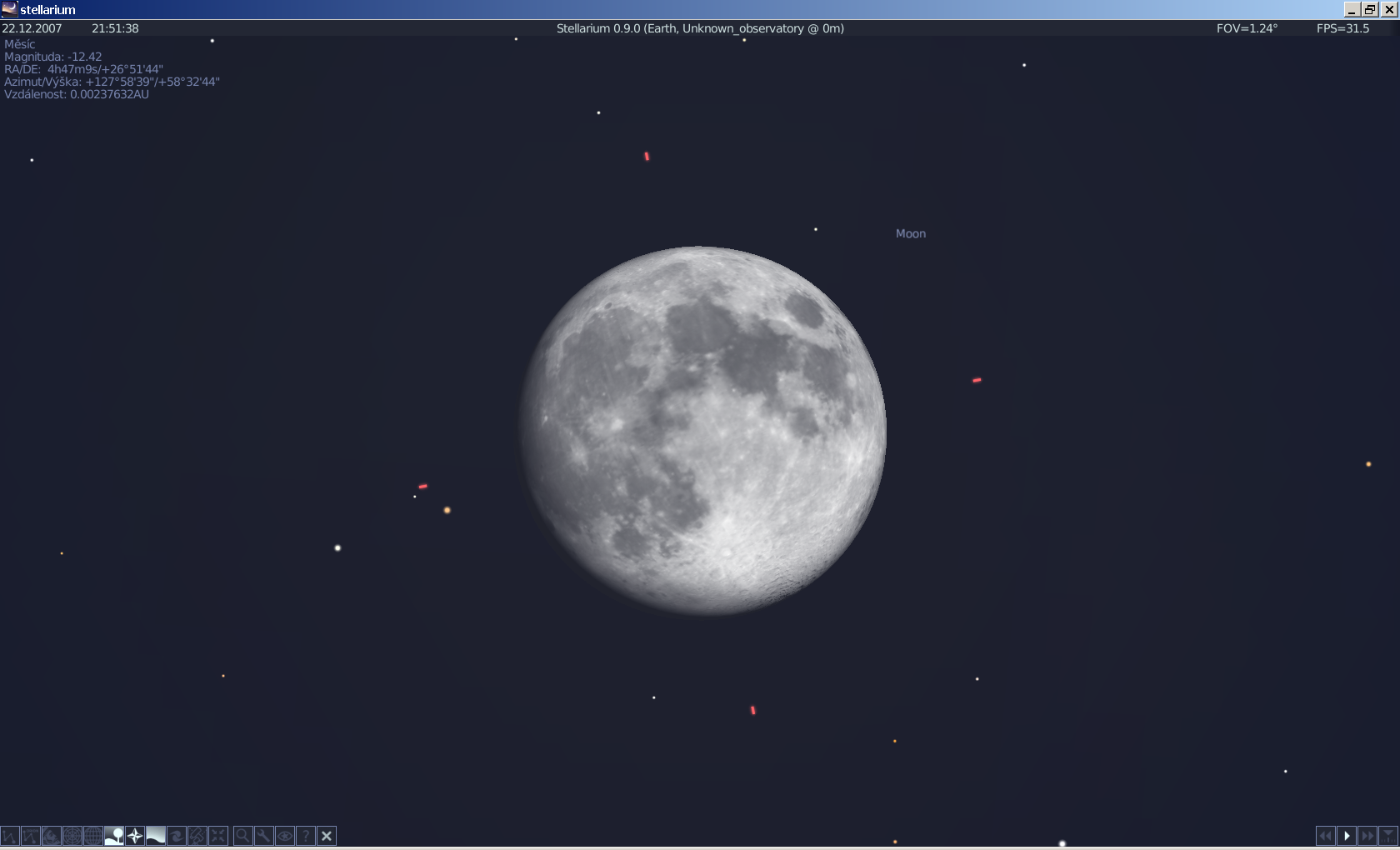Click the 'Moon' label text
Screen dimensions: 1400x850
tap(911, 234)
